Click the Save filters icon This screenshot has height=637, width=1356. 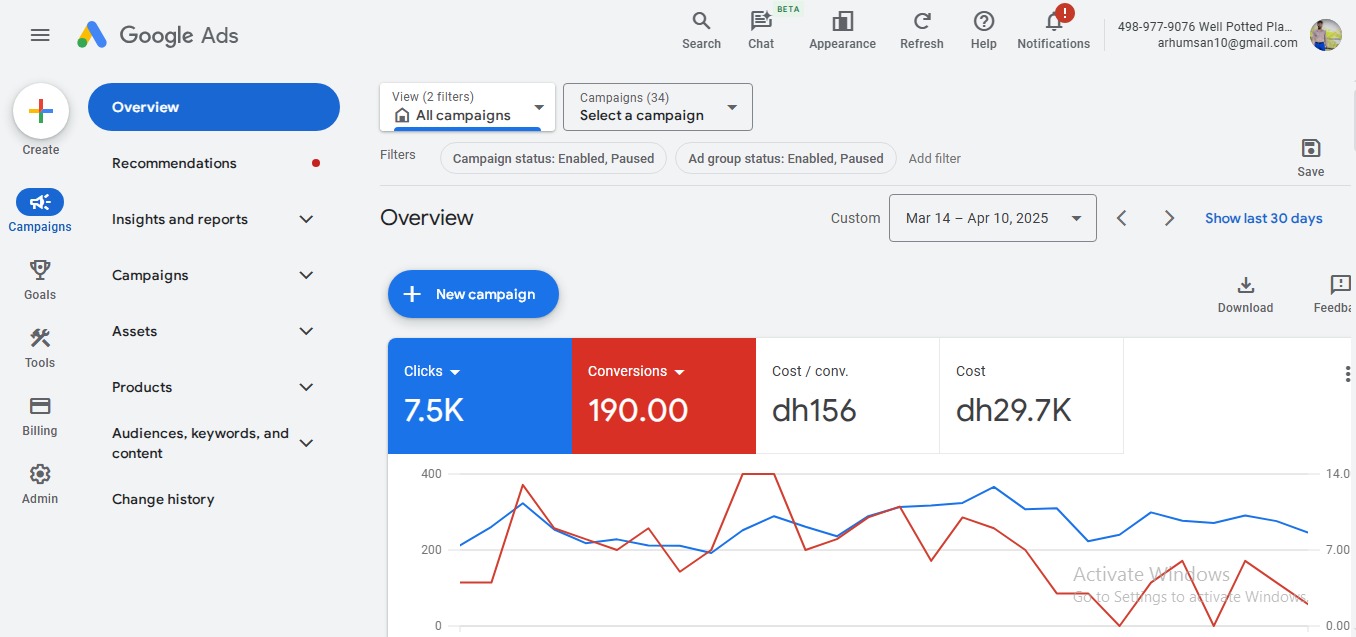tap(1310, 149)
